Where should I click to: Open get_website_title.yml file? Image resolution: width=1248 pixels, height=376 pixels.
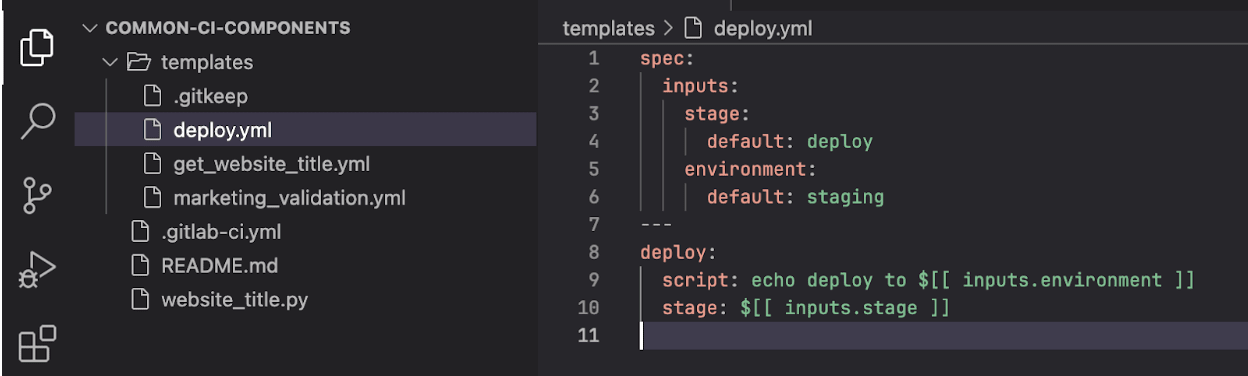[271, 163]
